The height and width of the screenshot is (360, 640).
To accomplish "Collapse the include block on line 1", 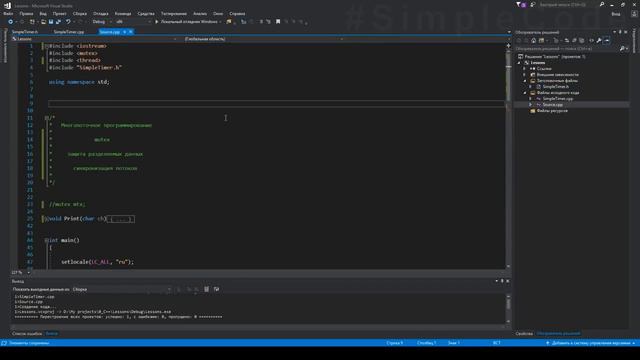I will pyautogui.click(x=47, y=46).
